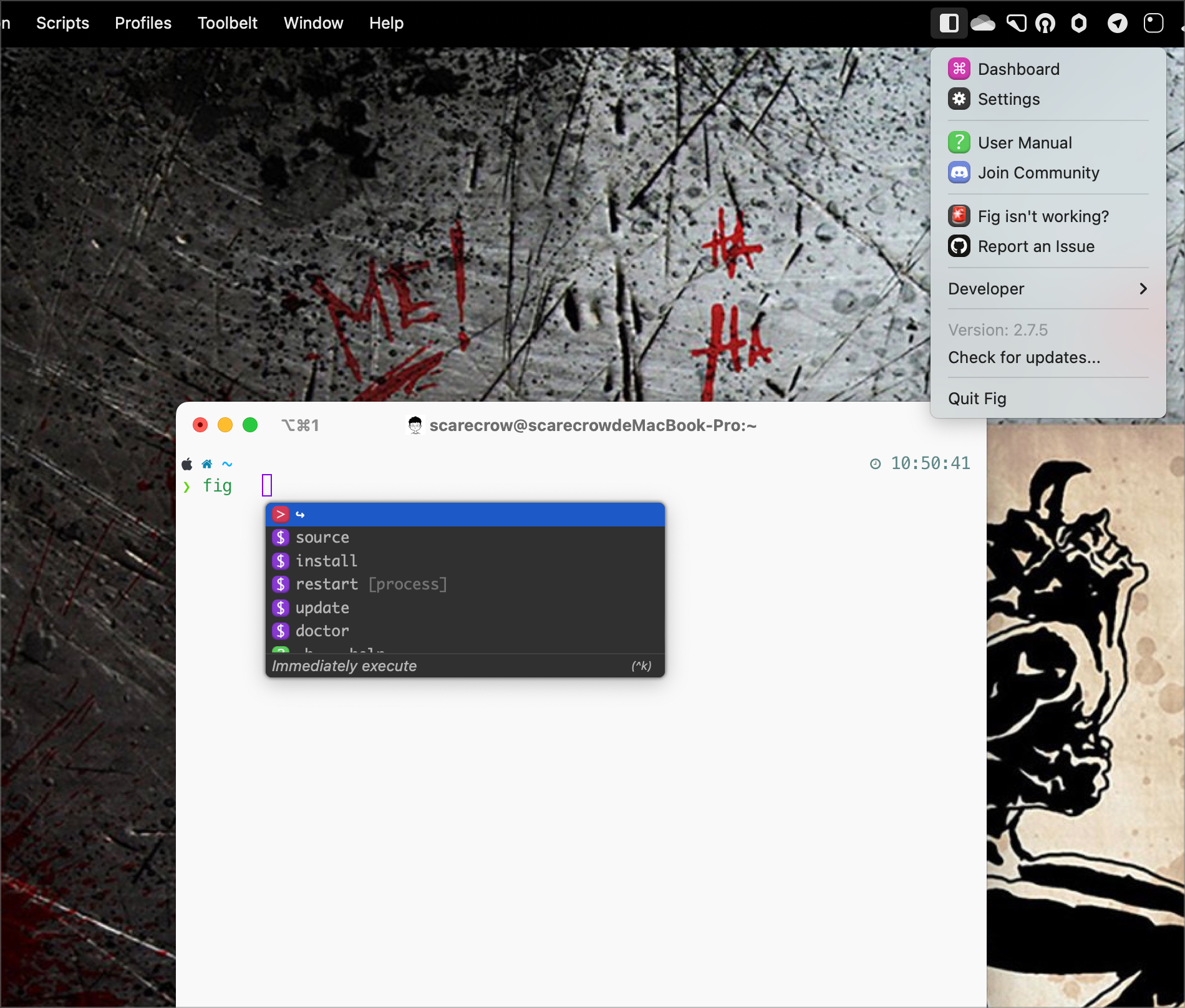
Task: Click the dollar icon next to restart
Action: pos(281,584)
